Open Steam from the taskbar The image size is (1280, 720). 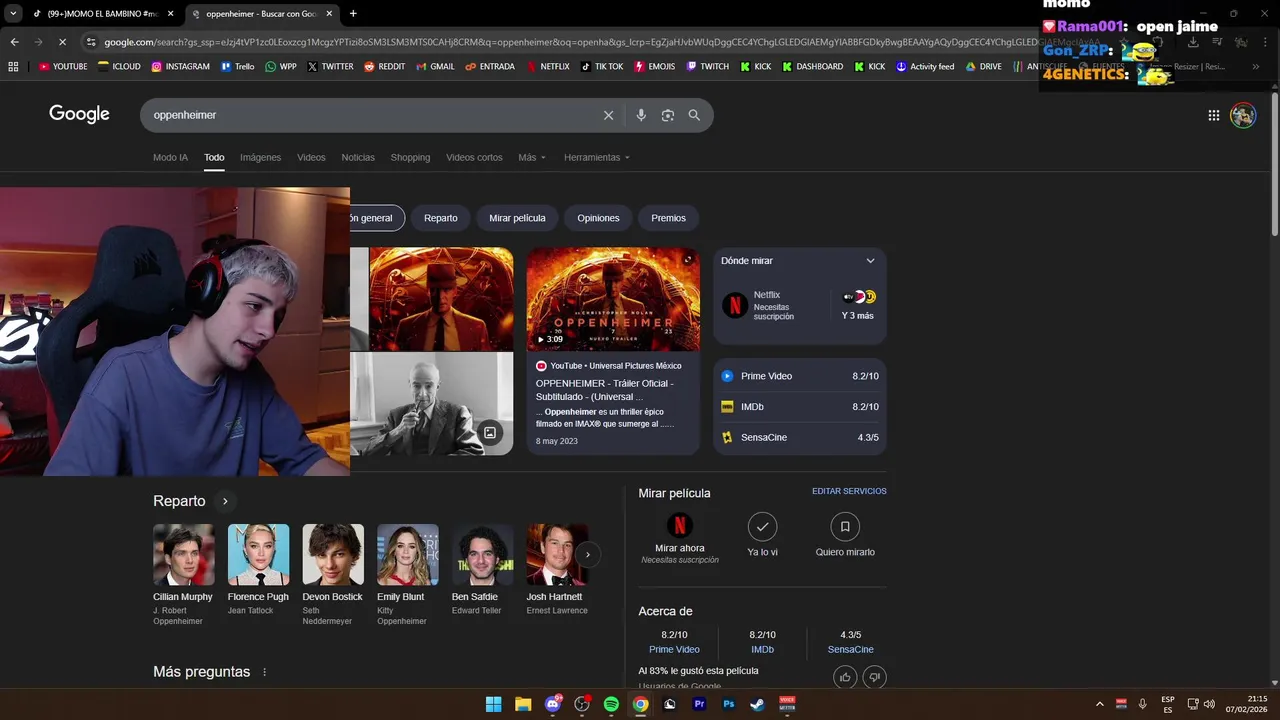pyautogui.click(x=757, y=704)
